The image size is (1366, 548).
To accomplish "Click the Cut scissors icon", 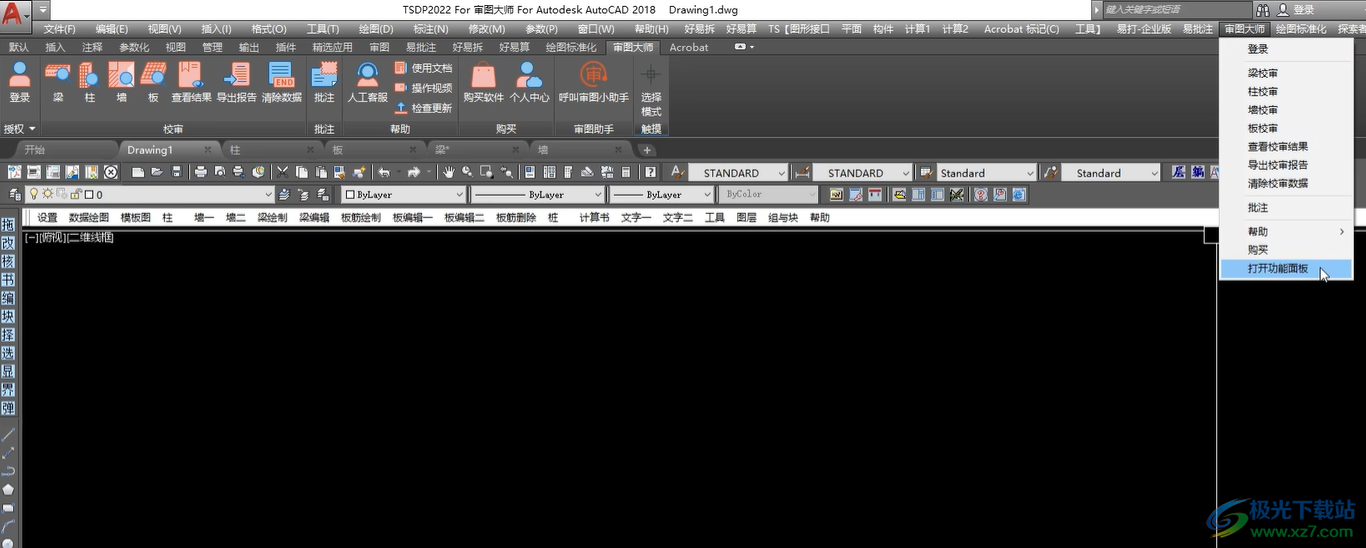I will tap(283, 172).
